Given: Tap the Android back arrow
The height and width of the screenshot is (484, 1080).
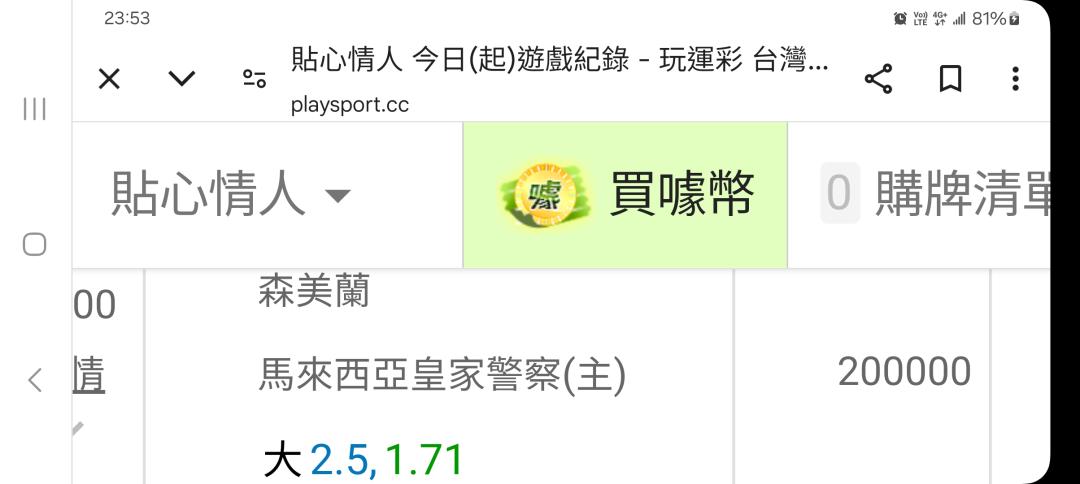Looking at the screenshot, I should point(34,380).
